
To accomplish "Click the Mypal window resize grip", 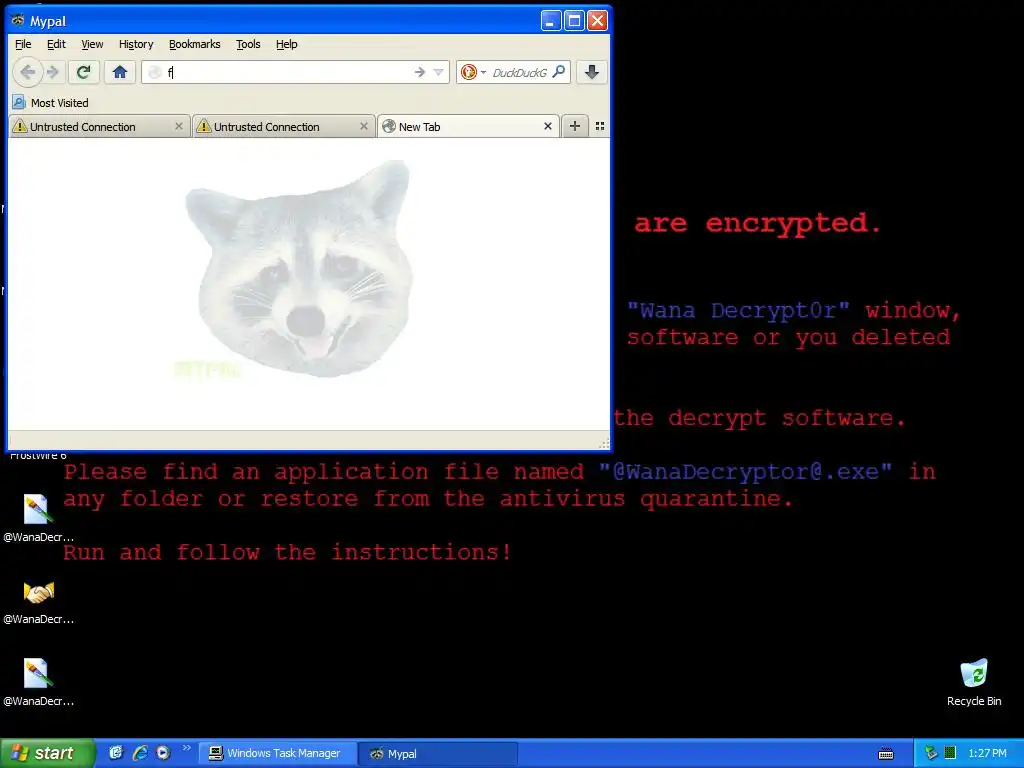I will click(x=603, y=443).
